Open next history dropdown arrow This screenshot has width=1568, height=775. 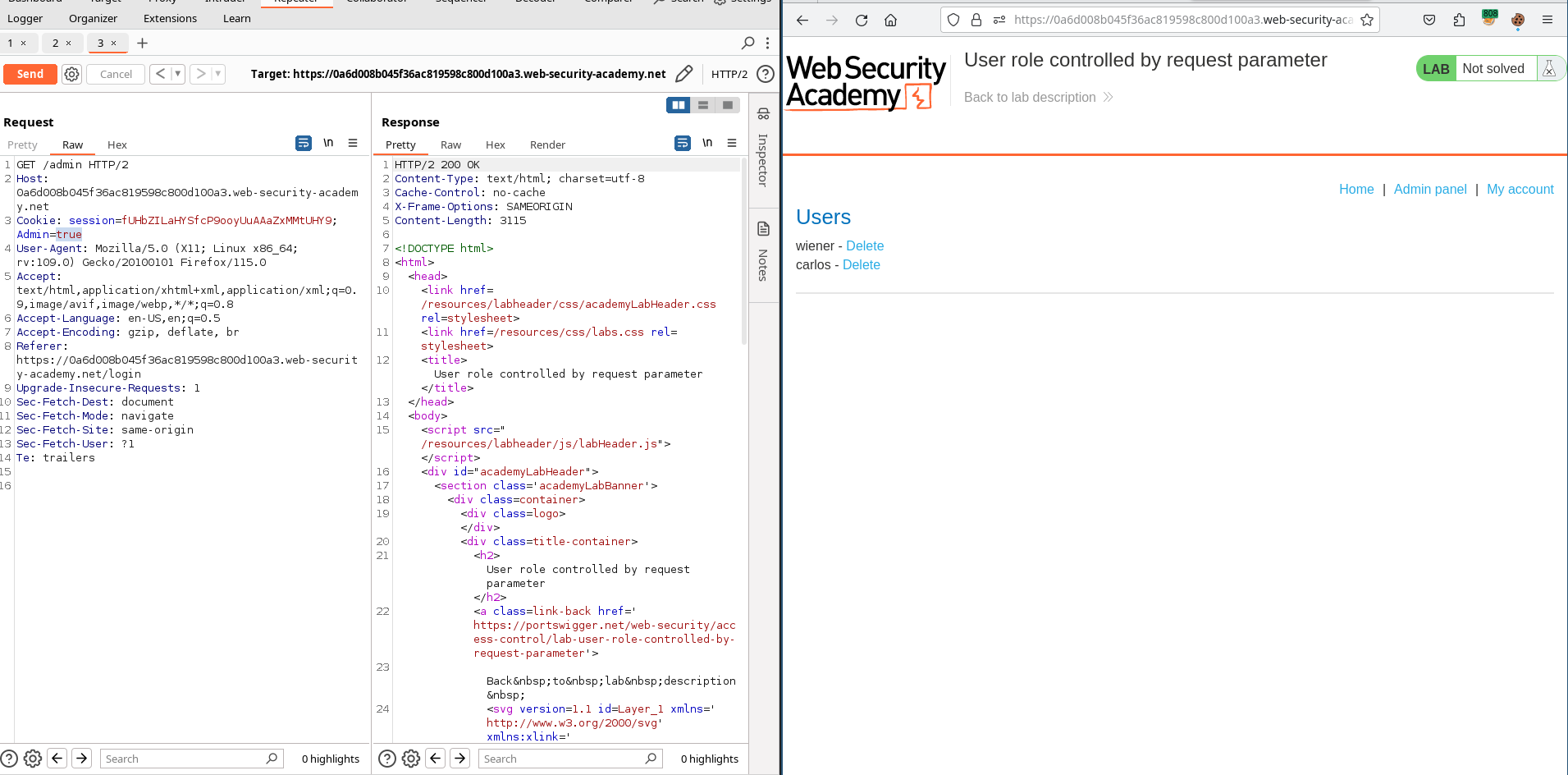pos(218,74)
